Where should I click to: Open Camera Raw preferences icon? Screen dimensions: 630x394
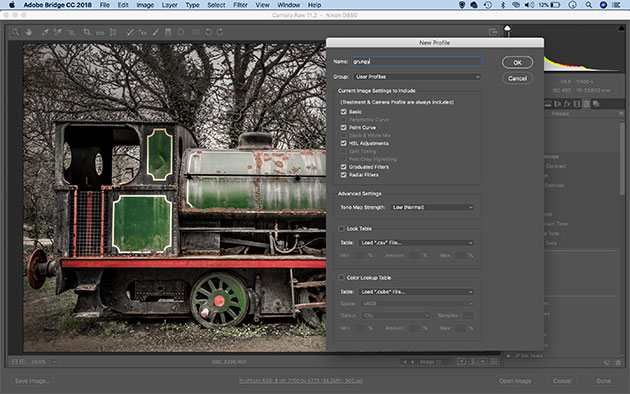pos(196,32)
